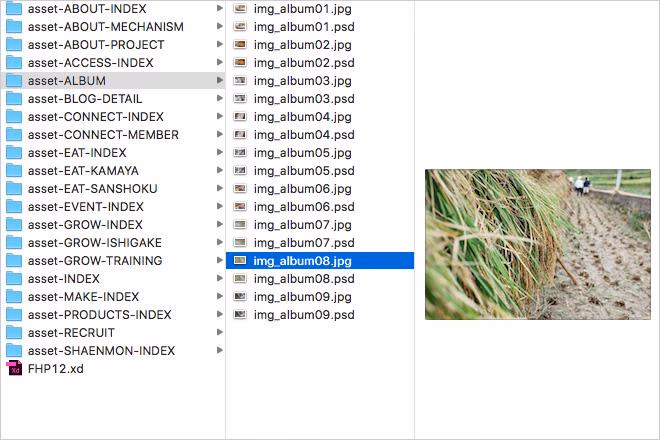Viewport: 660px width, 440px height.
Task: Select the img_album01.jpg file icon
Action: tap(240, 8)
